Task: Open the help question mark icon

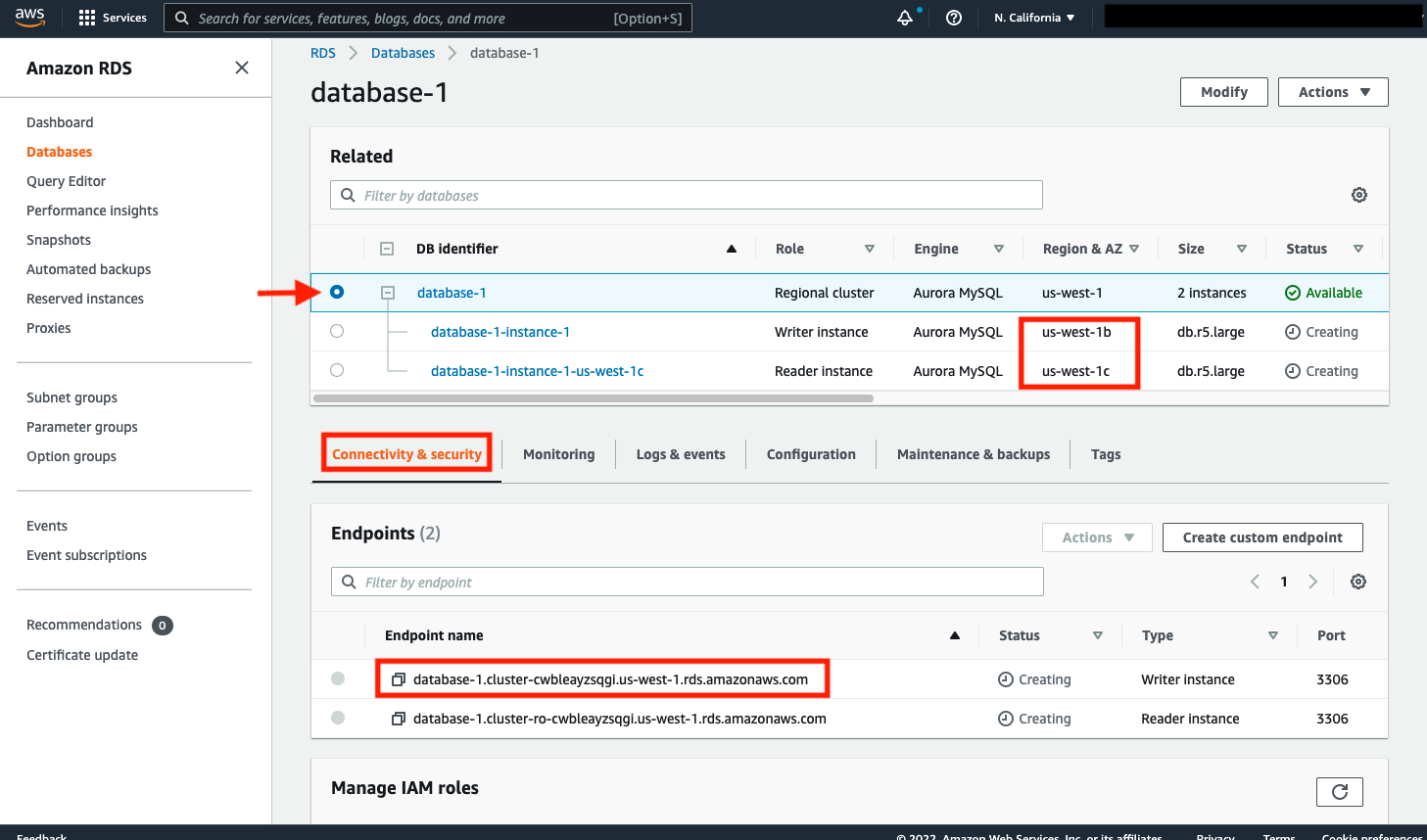Action: (x=953, y=18)
